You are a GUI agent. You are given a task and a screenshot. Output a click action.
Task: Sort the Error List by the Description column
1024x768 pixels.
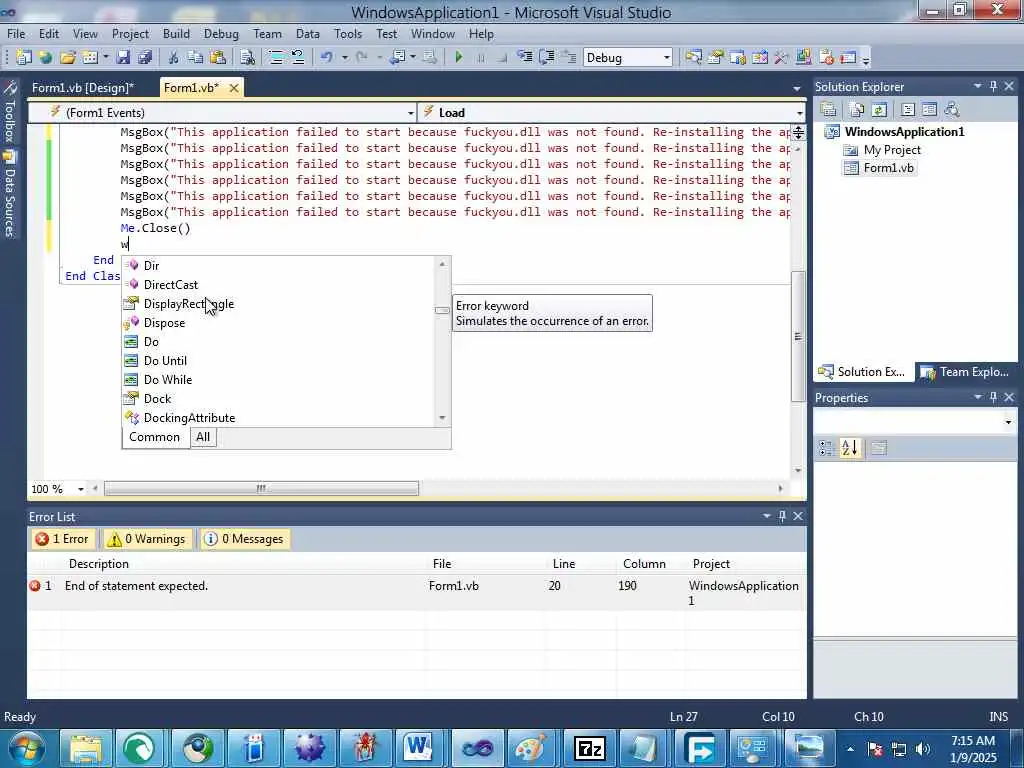click(99, 564)
